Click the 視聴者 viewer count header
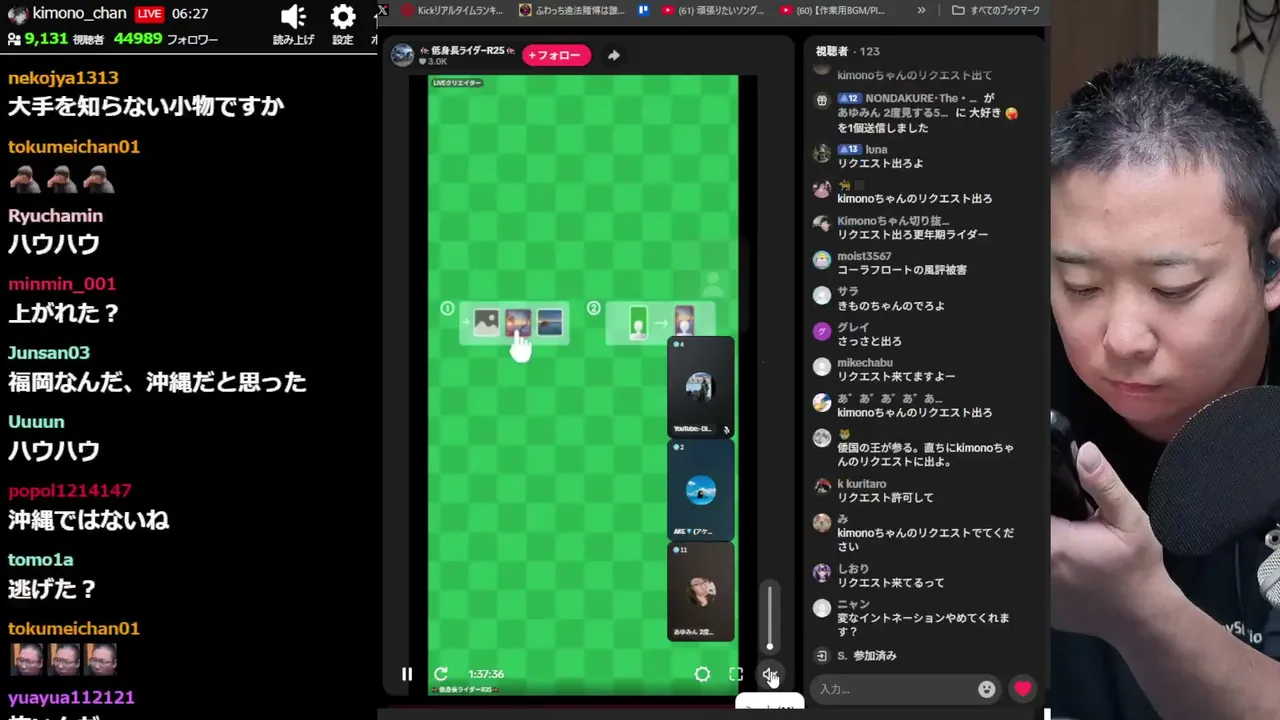This screenshot has height=720, width=1280. [848, 51]
